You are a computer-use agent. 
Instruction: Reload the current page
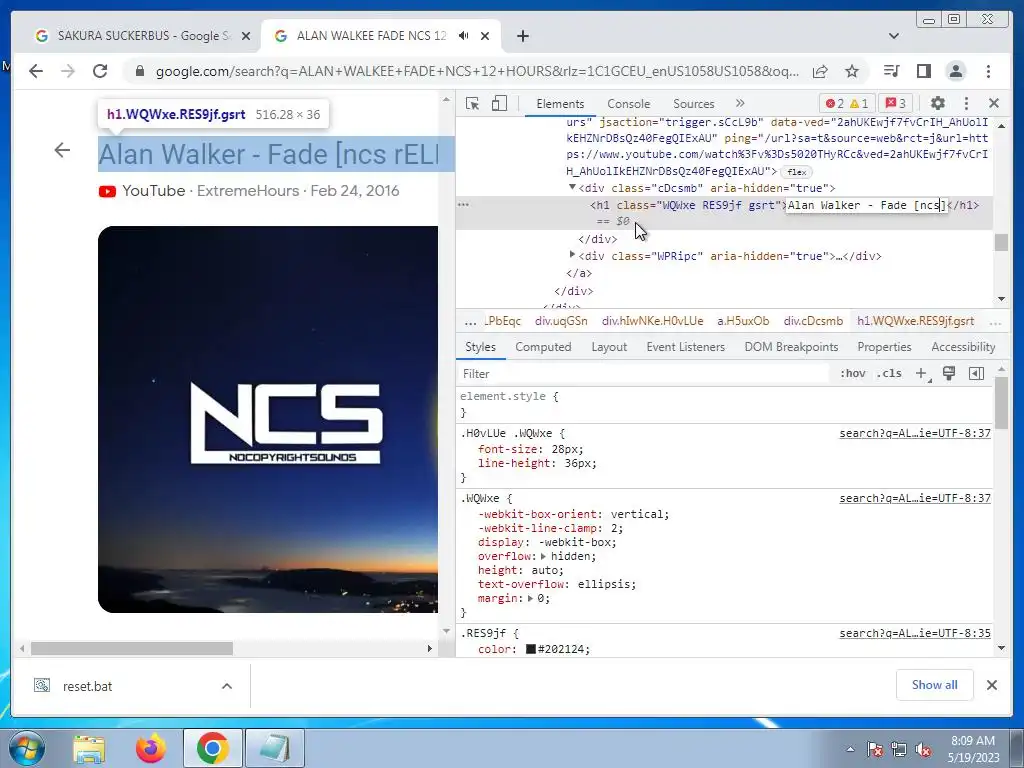tap(100, 71)
